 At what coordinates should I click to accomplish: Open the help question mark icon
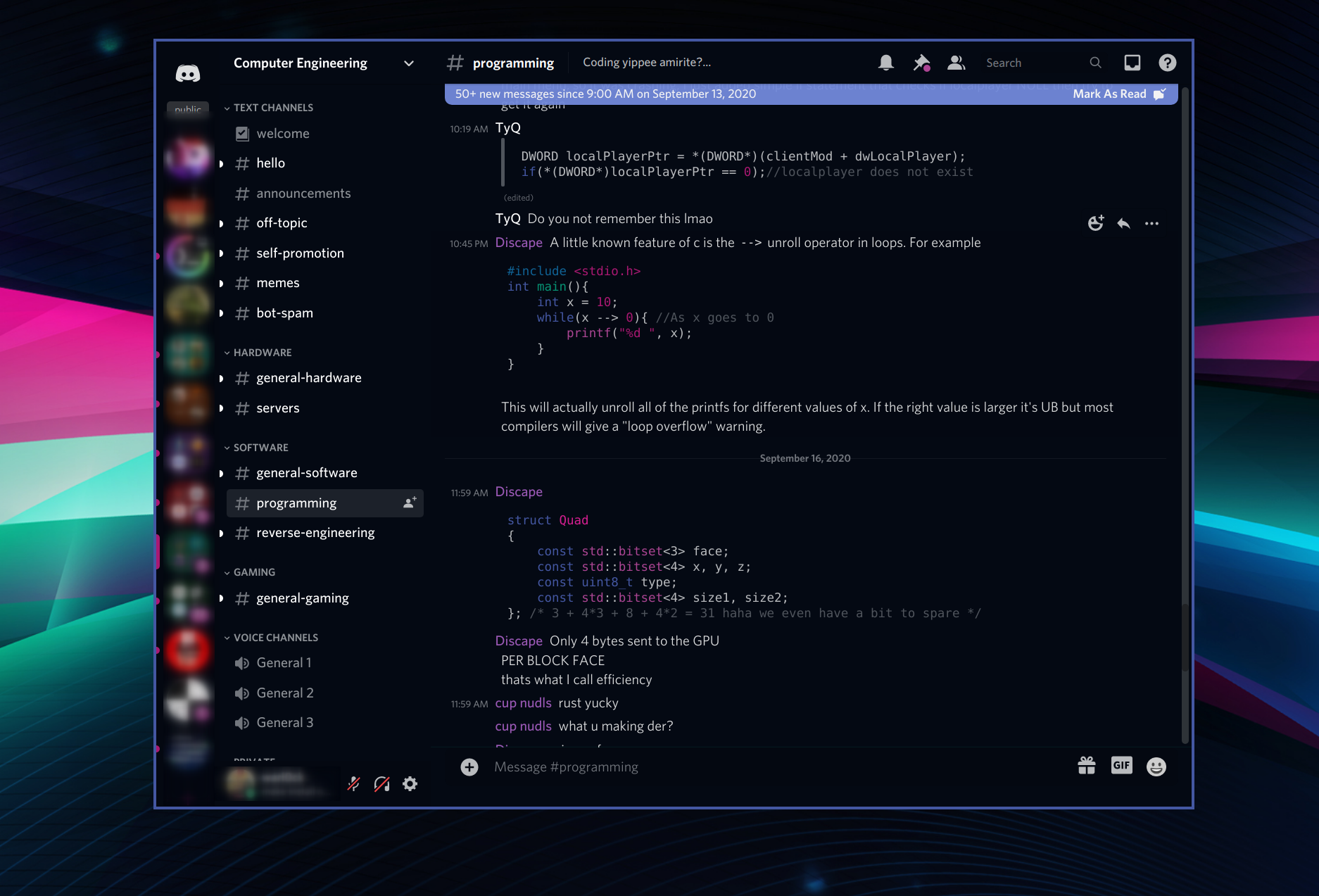[1168, 63]
